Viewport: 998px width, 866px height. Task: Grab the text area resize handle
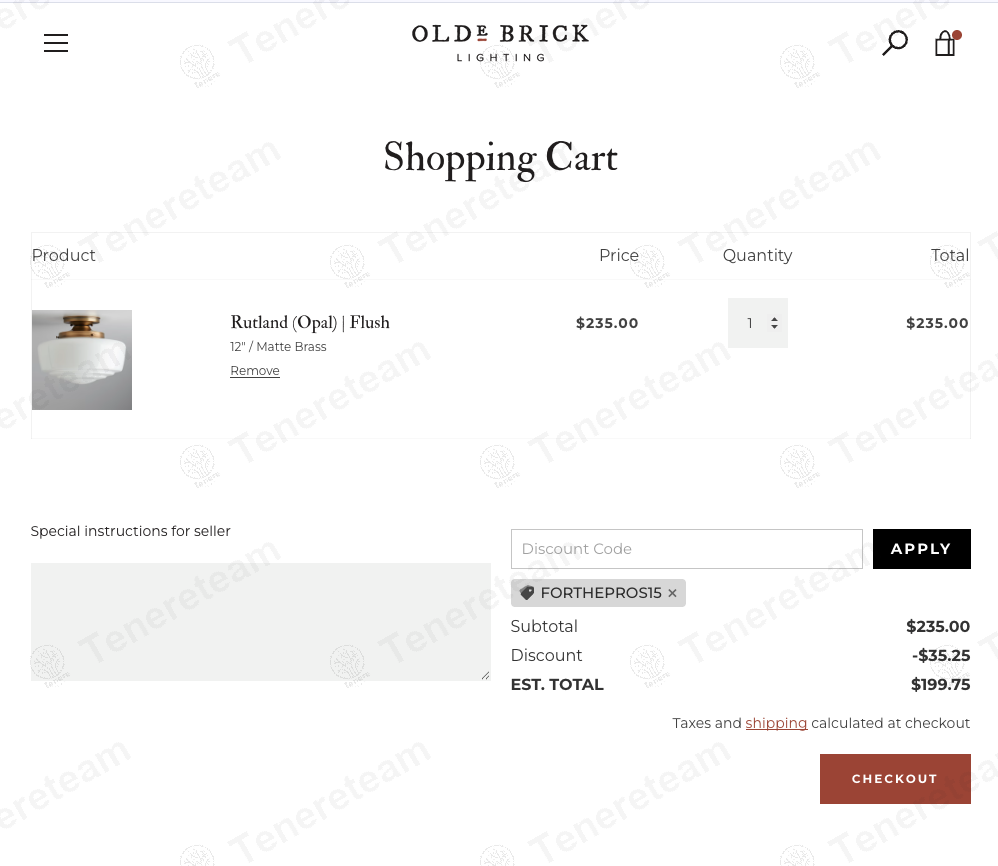coord(486,676)
